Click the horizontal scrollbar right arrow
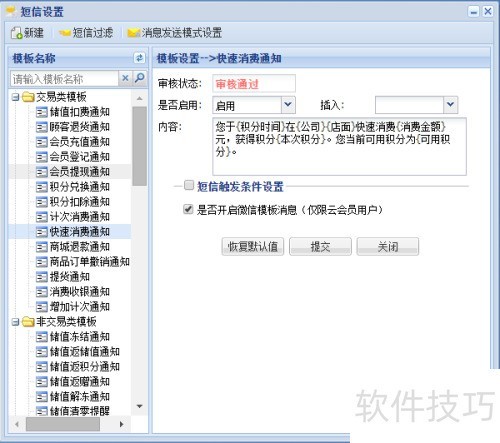Screen dimensions: 500x443 coord(121,424)
